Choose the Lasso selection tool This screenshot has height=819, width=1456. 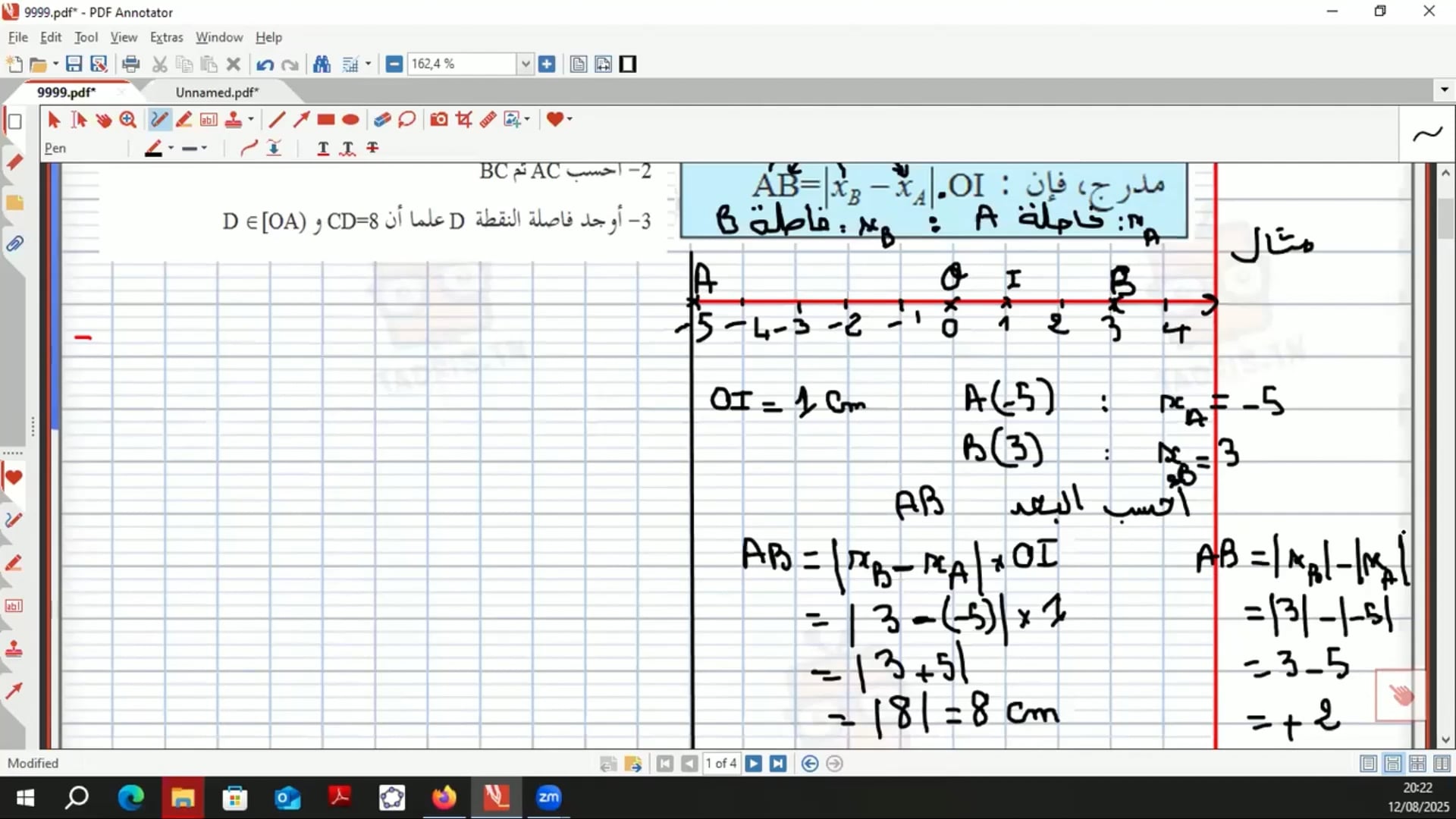[x=407, y=119]
